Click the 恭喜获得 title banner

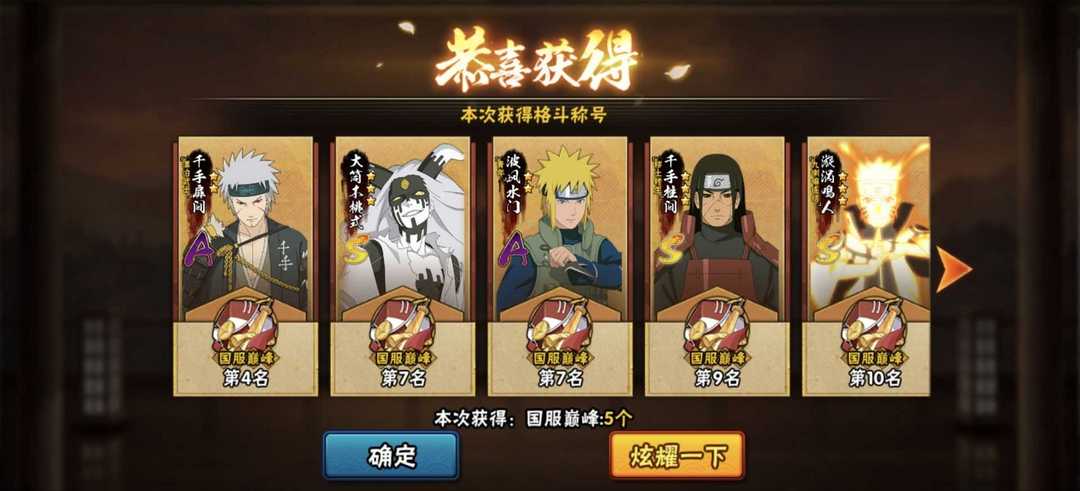click(538, 61)
